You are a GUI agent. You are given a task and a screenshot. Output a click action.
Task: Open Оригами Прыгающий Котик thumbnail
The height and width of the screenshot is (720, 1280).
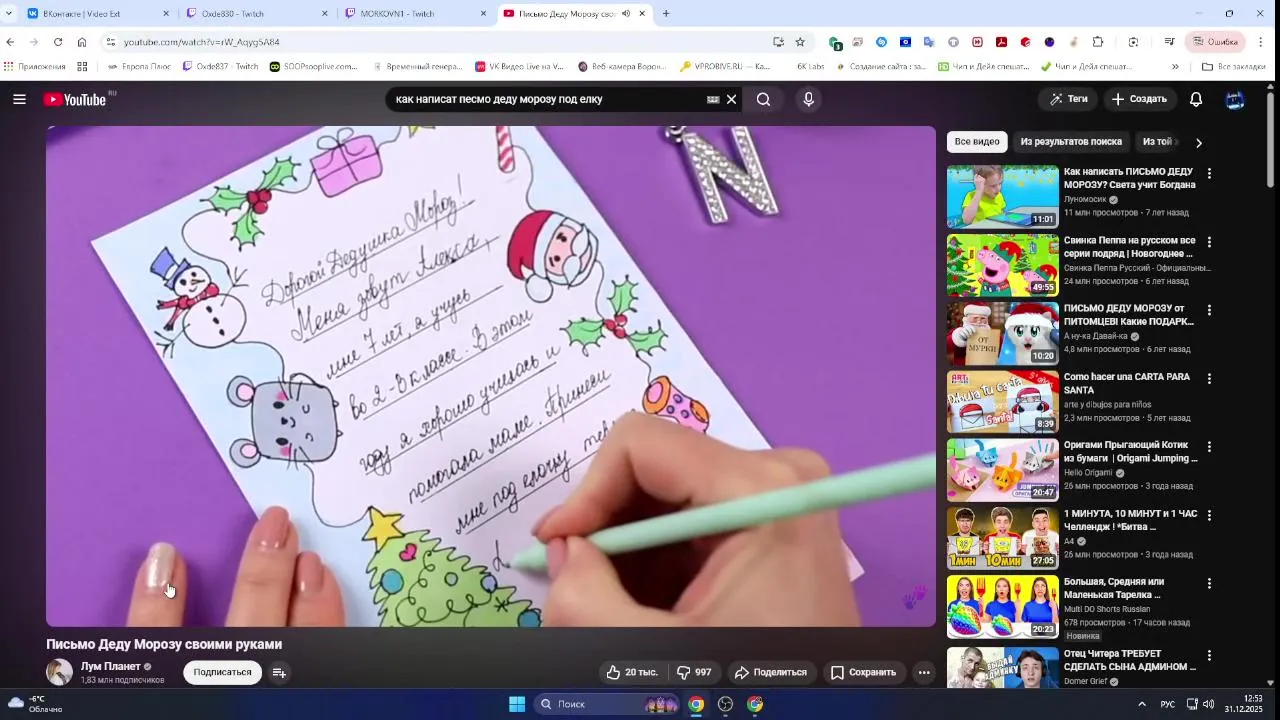[1002, 470]
